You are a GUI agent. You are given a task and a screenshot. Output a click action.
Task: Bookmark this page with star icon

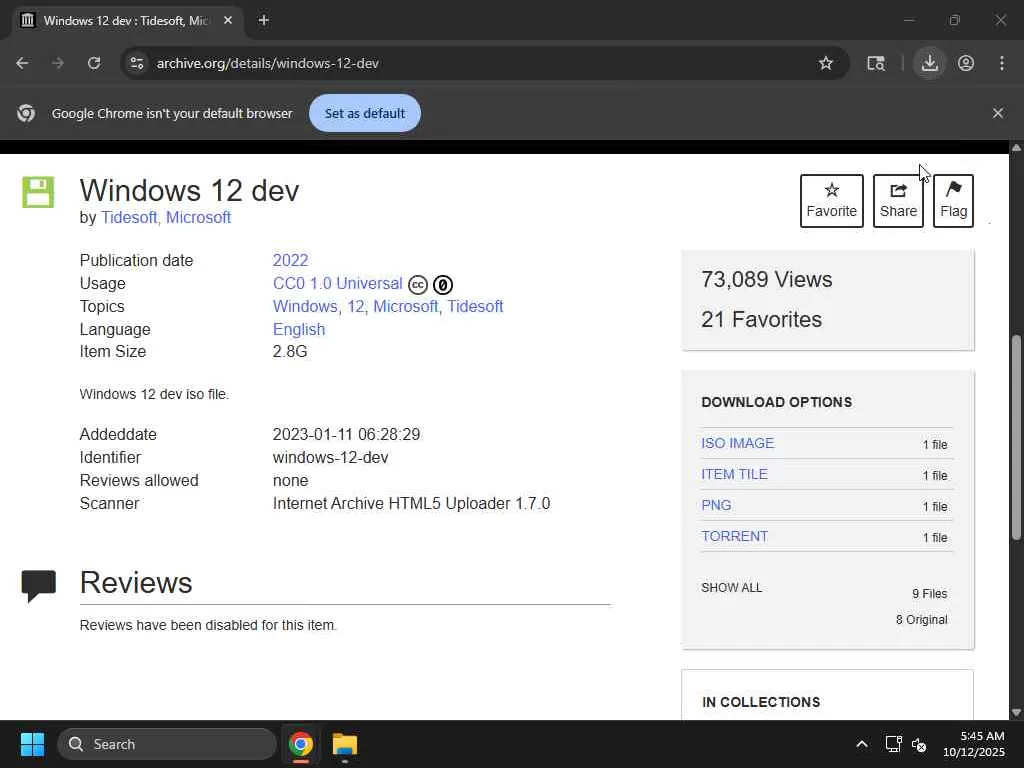(825, 63)
